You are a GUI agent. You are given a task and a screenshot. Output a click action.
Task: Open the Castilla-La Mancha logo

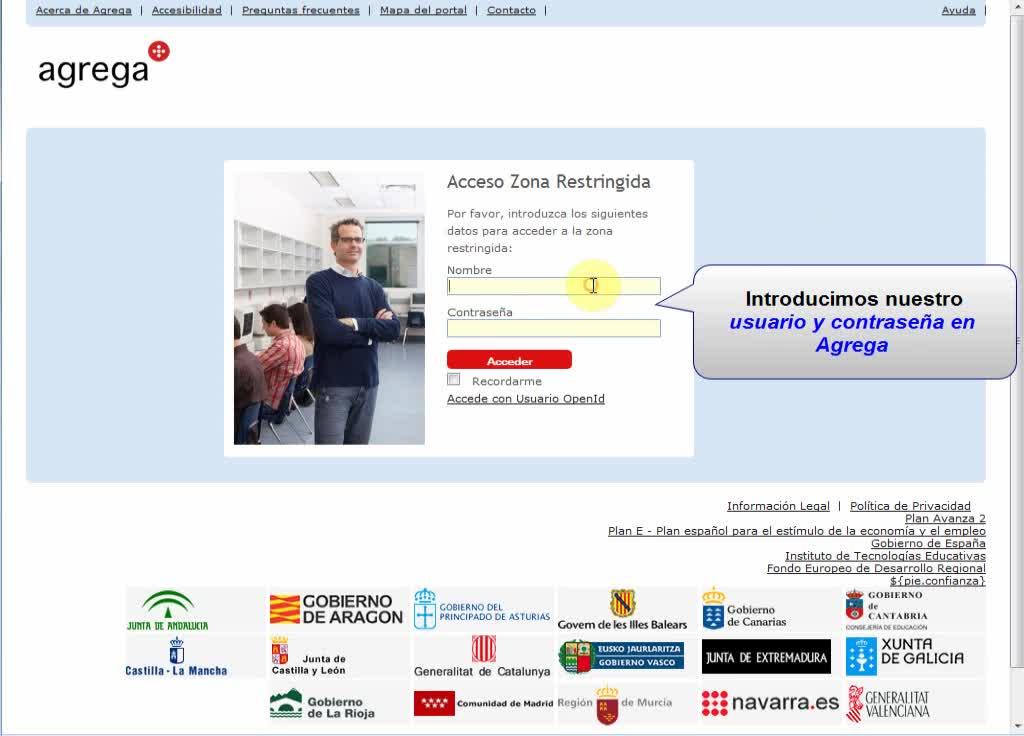(176, 657)
